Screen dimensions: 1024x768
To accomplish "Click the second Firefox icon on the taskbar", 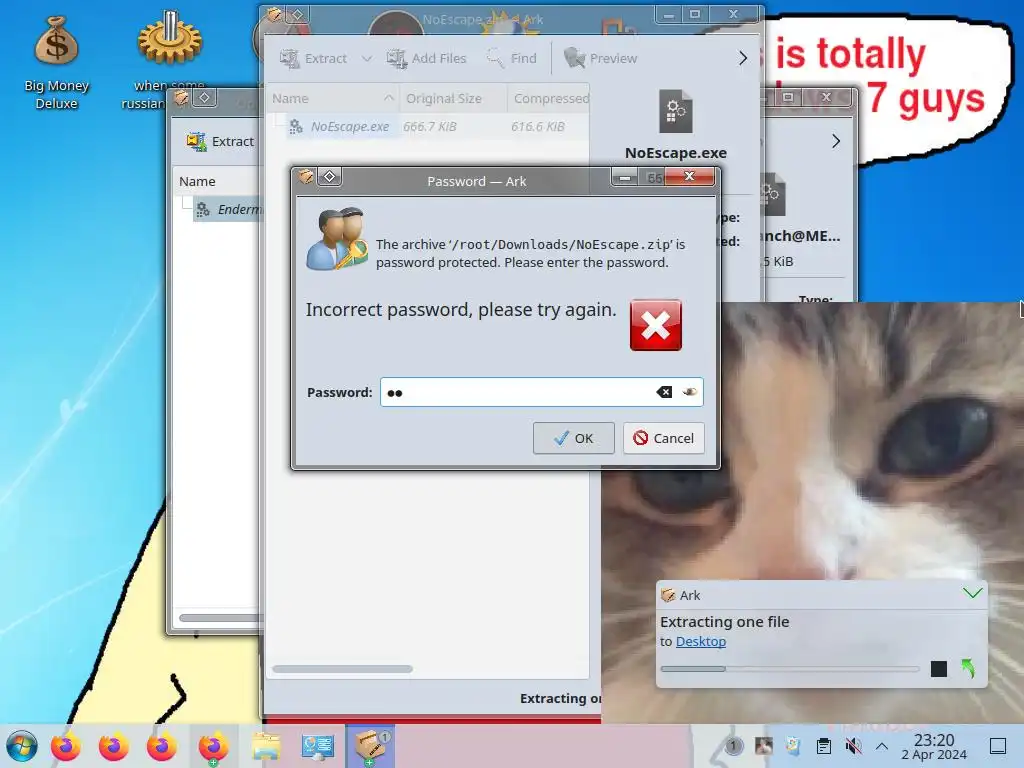I will tap(114, 746).
